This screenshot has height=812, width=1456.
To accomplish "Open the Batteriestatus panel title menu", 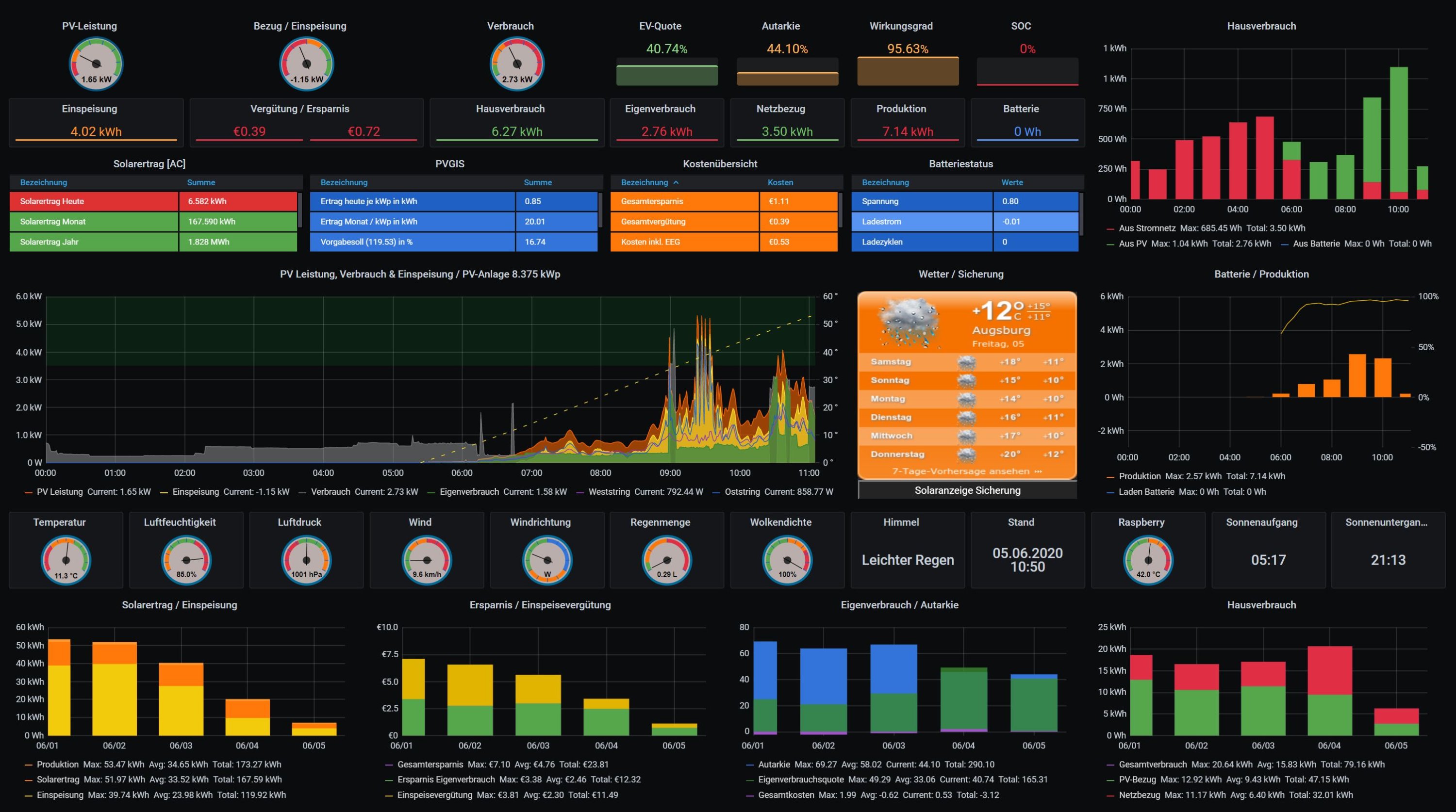I will [960, 164].
